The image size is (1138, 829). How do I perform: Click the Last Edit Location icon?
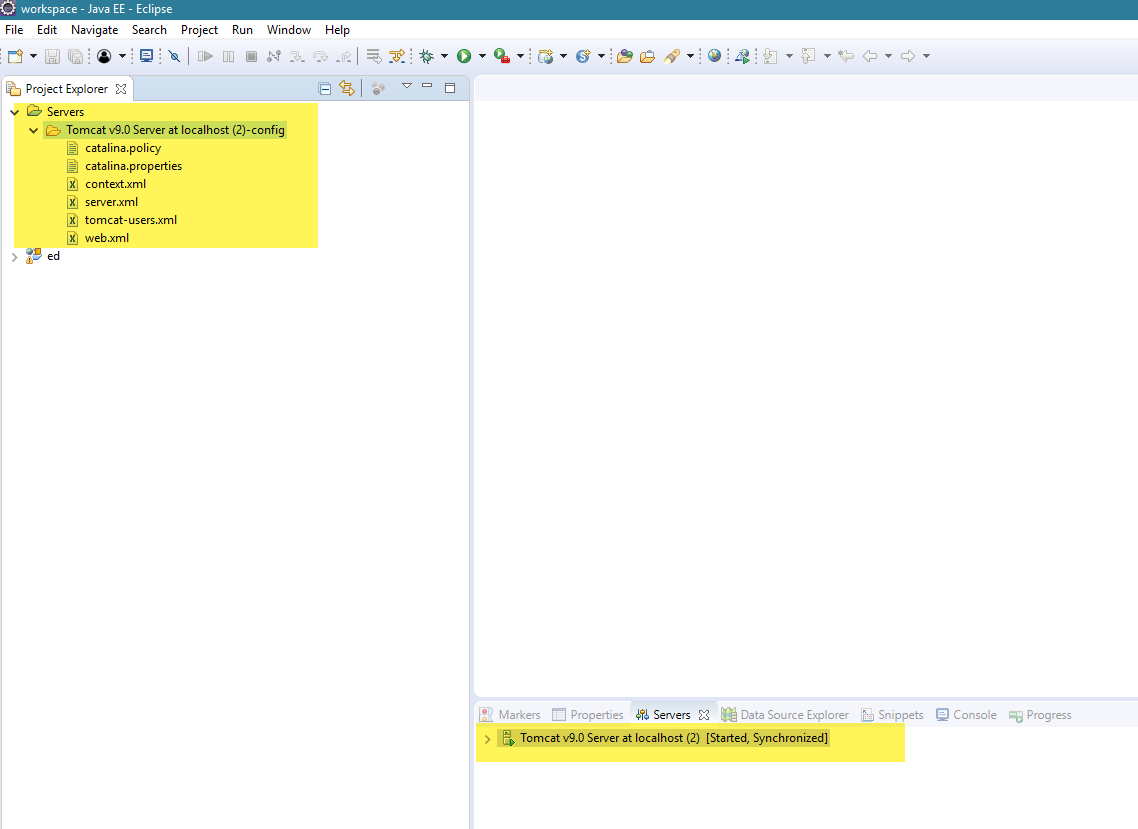click(x=846, y=56)
